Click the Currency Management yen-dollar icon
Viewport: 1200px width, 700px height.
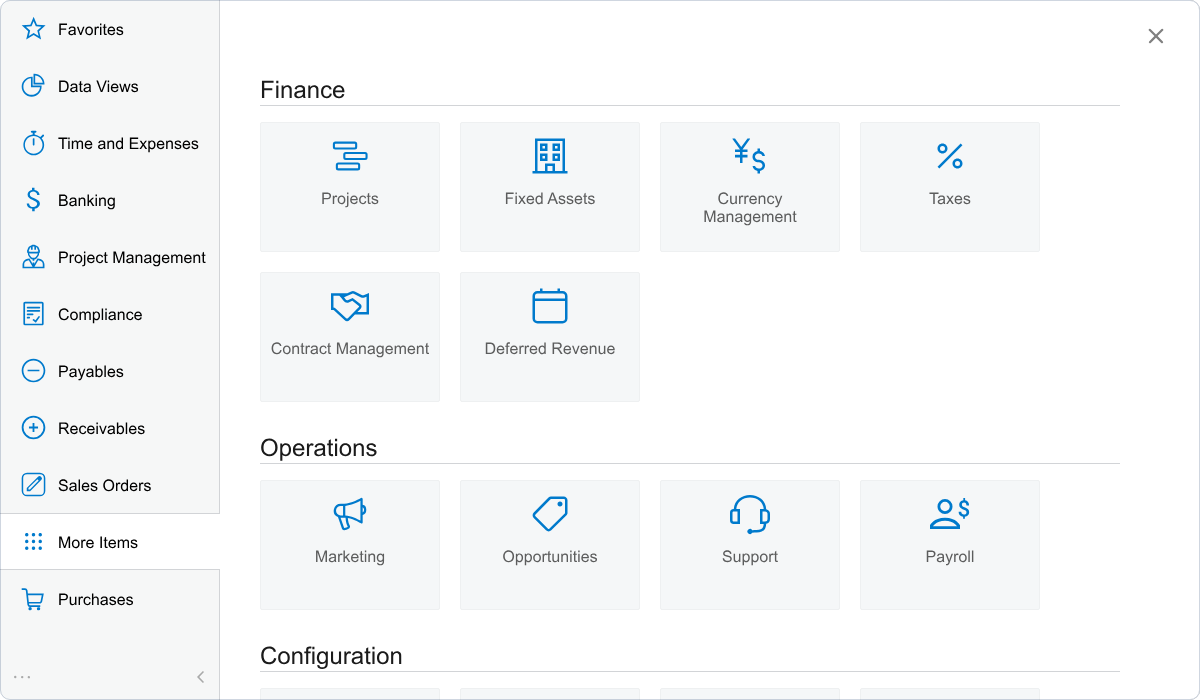pyautogui.click(x=750, y=156)
